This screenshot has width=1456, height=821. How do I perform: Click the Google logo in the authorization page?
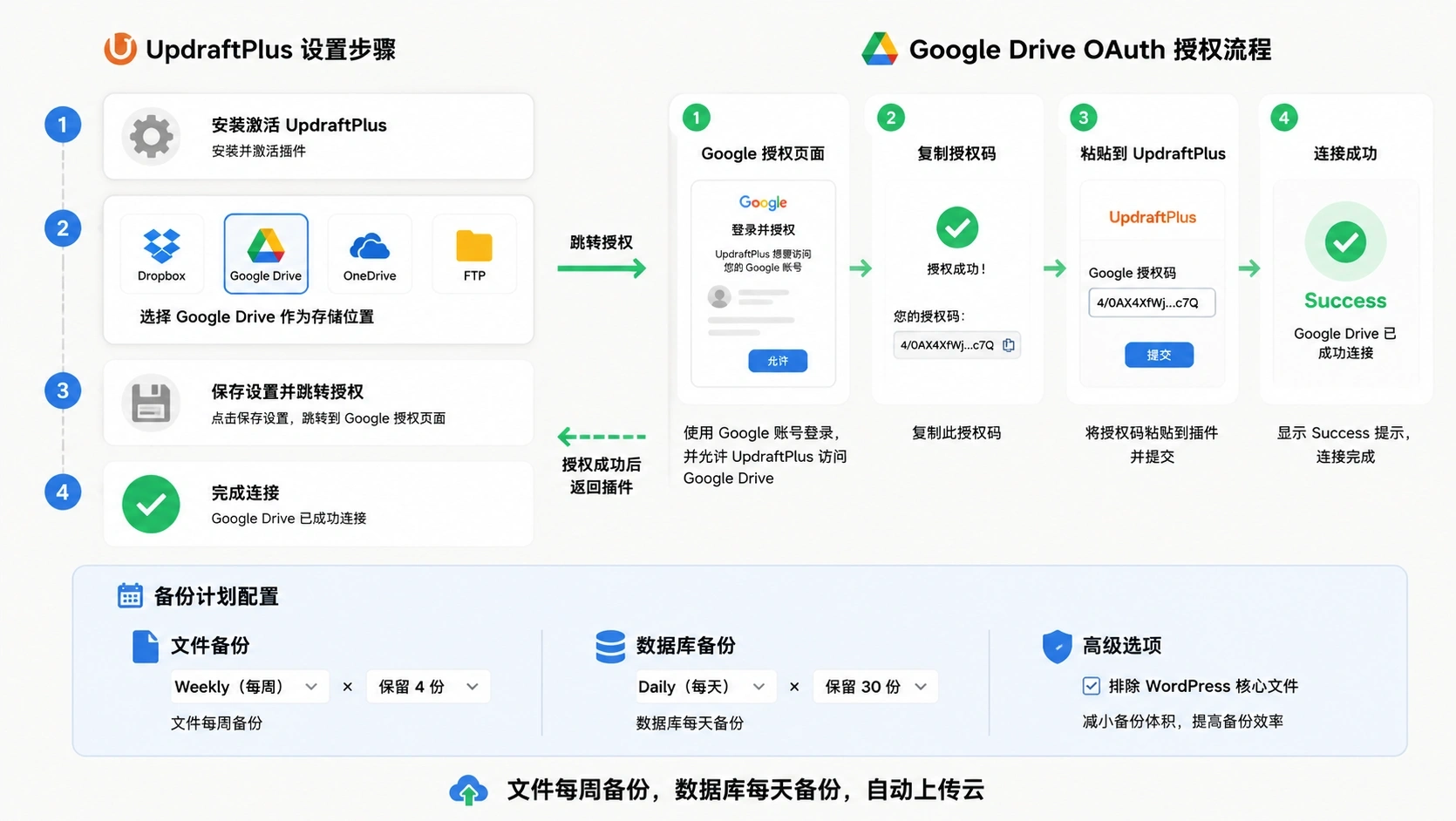763,202
